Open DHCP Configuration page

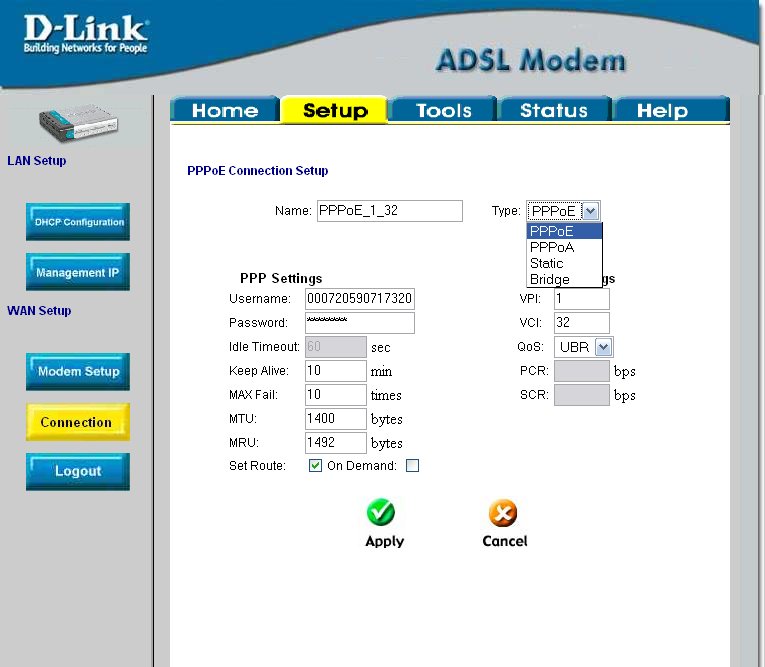[78, 222]
